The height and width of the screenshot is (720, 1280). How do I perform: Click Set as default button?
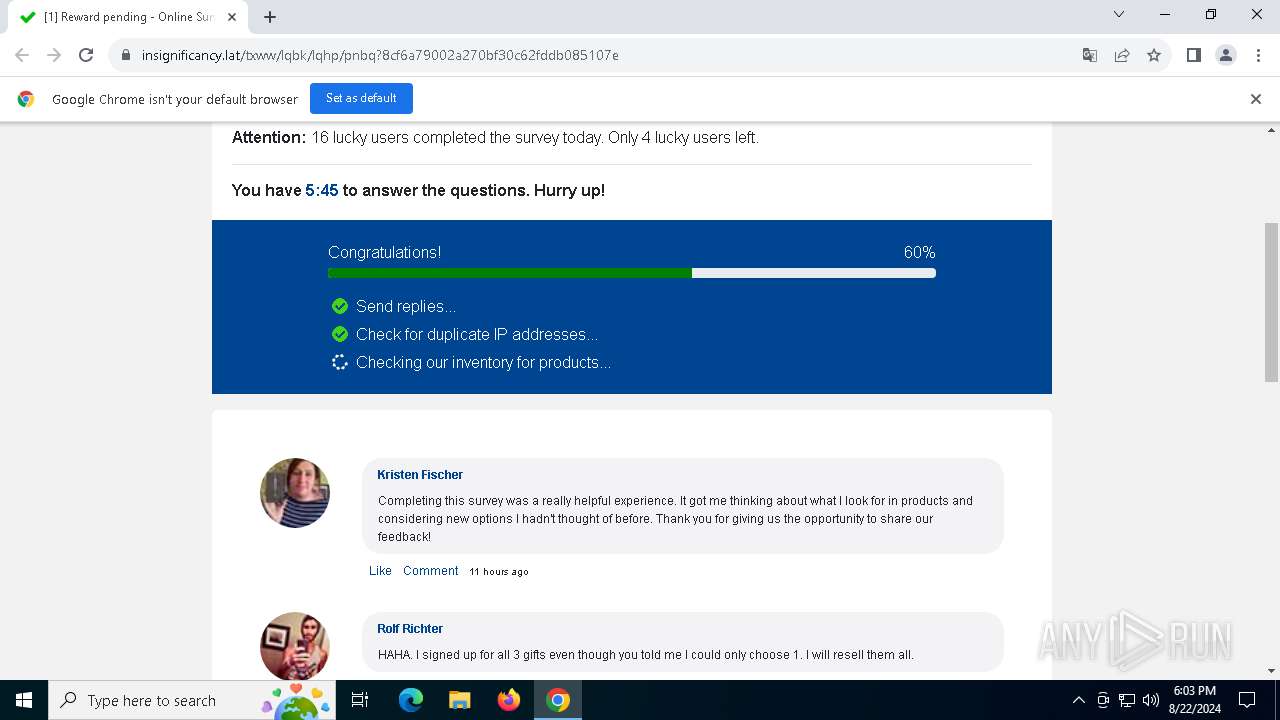pos(361,98)
